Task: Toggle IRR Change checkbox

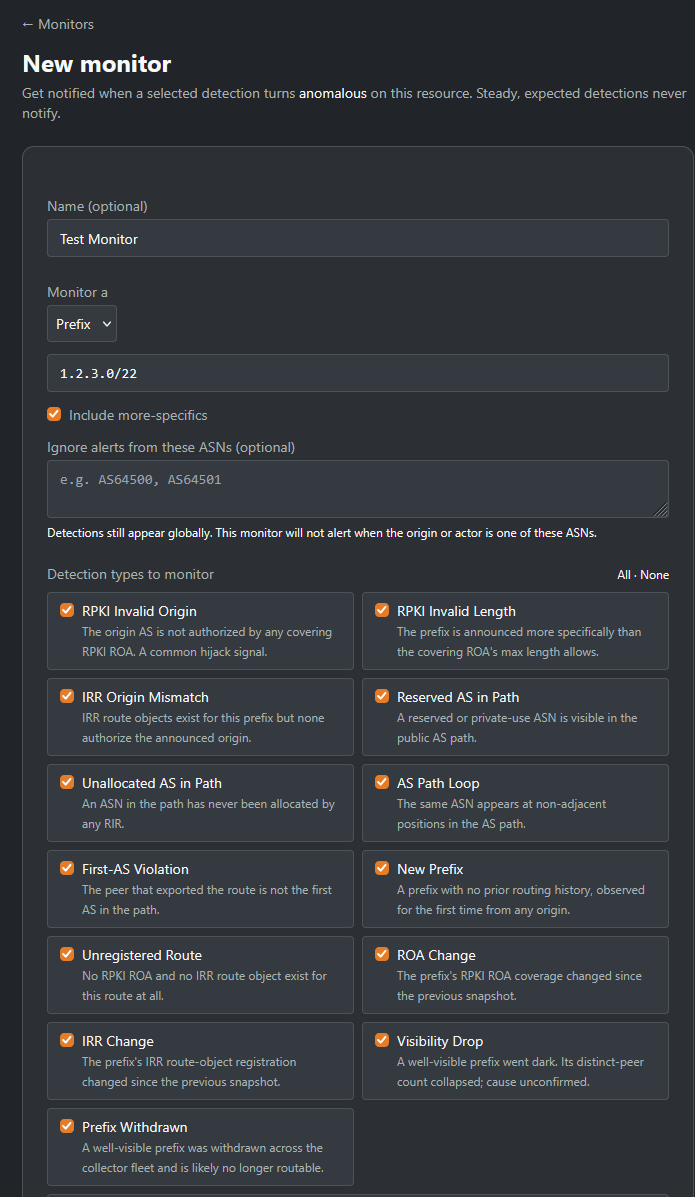Action: 67,1040
